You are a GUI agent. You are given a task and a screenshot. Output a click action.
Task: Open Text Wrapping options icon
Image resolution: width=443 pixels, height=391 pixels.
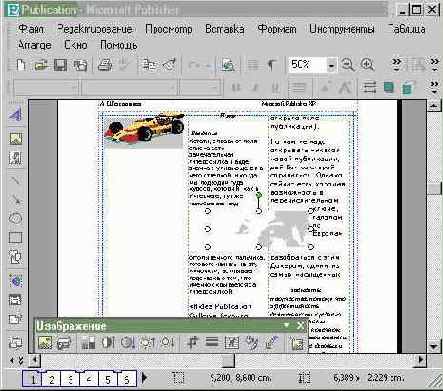[x=232, y=343]
